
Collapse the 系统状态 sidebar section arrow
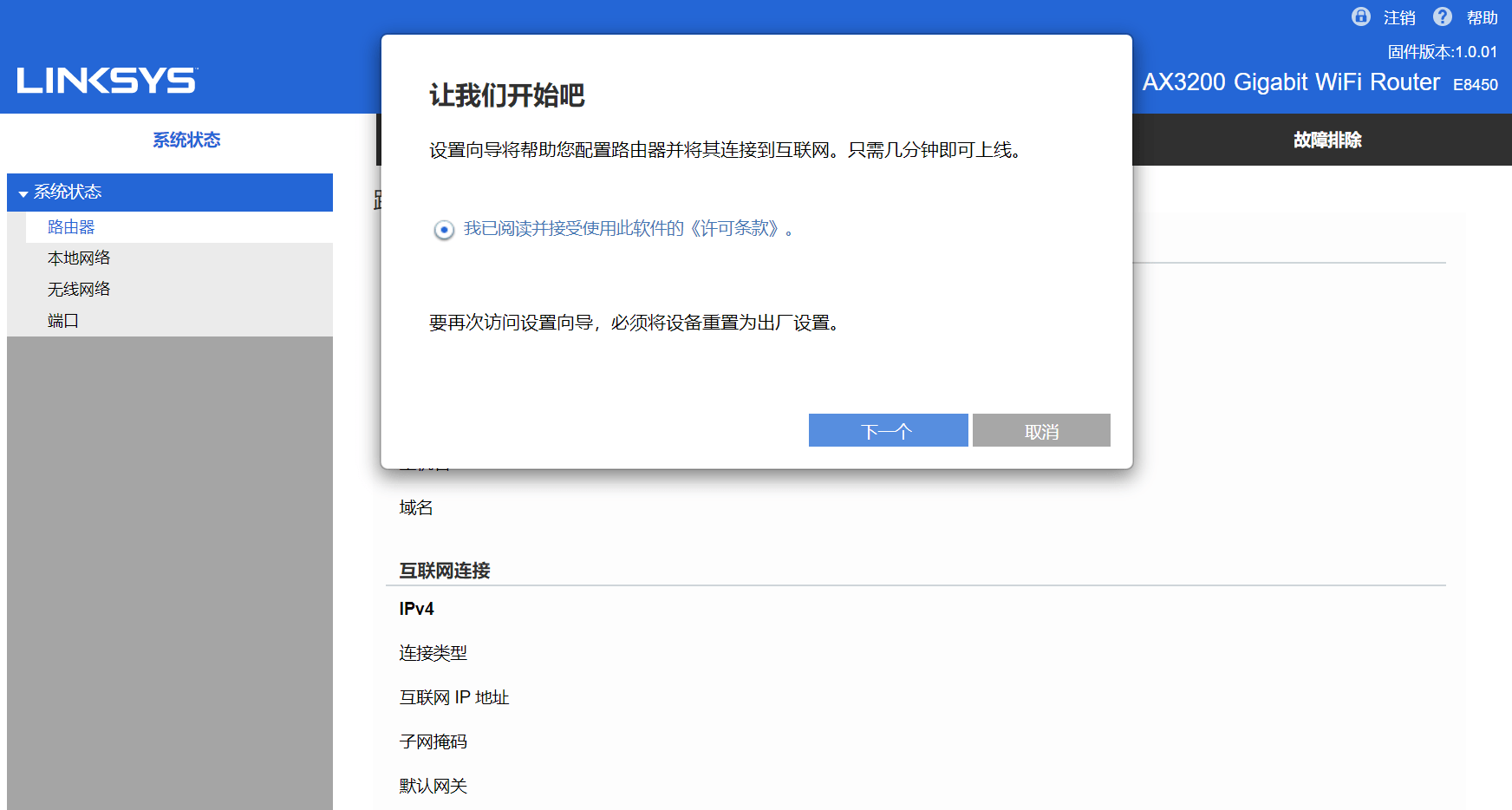(23, 193)
